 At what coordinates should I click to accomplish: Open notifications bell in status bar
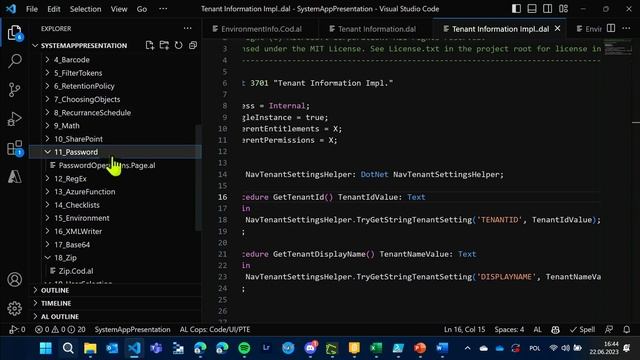[627, 329]
